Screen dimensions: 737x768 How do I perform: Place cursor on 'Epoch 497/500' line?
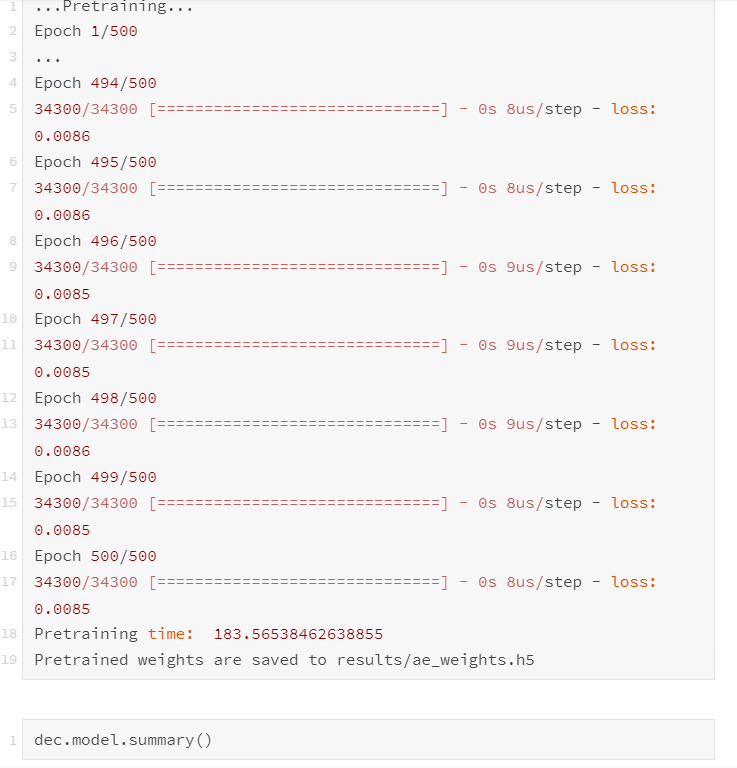pos(95,319)
